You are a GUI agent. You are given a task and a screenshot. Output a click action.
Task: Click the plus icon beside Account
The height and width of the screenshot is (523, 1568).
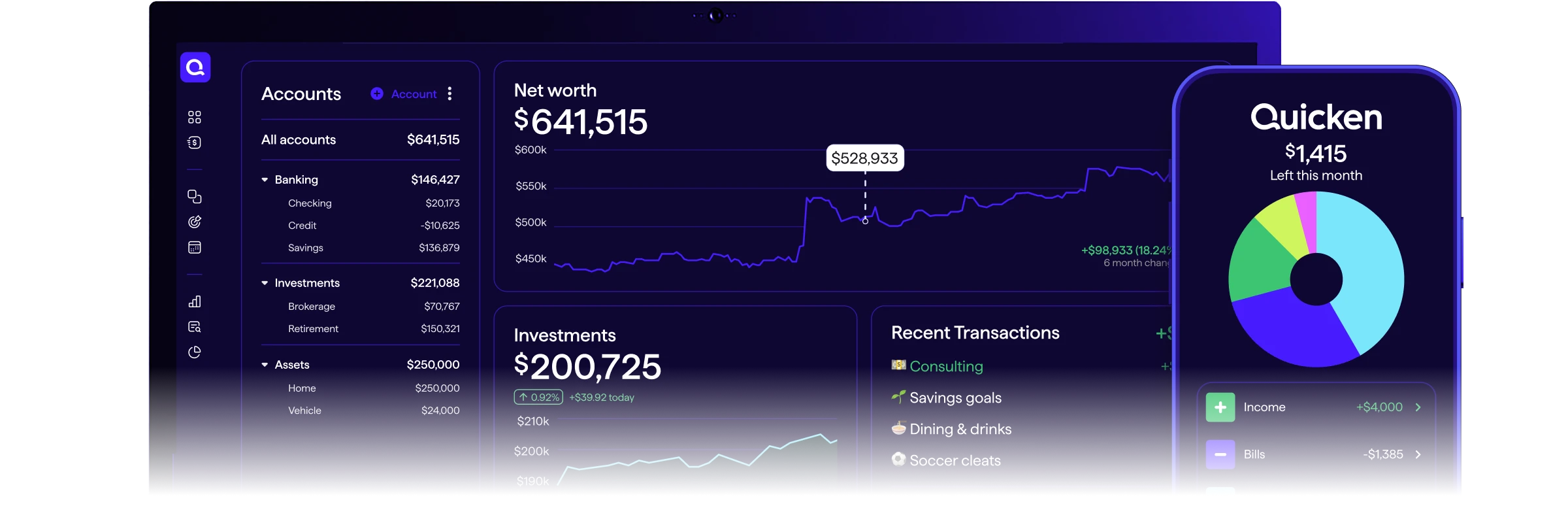(x=377, y=93)
